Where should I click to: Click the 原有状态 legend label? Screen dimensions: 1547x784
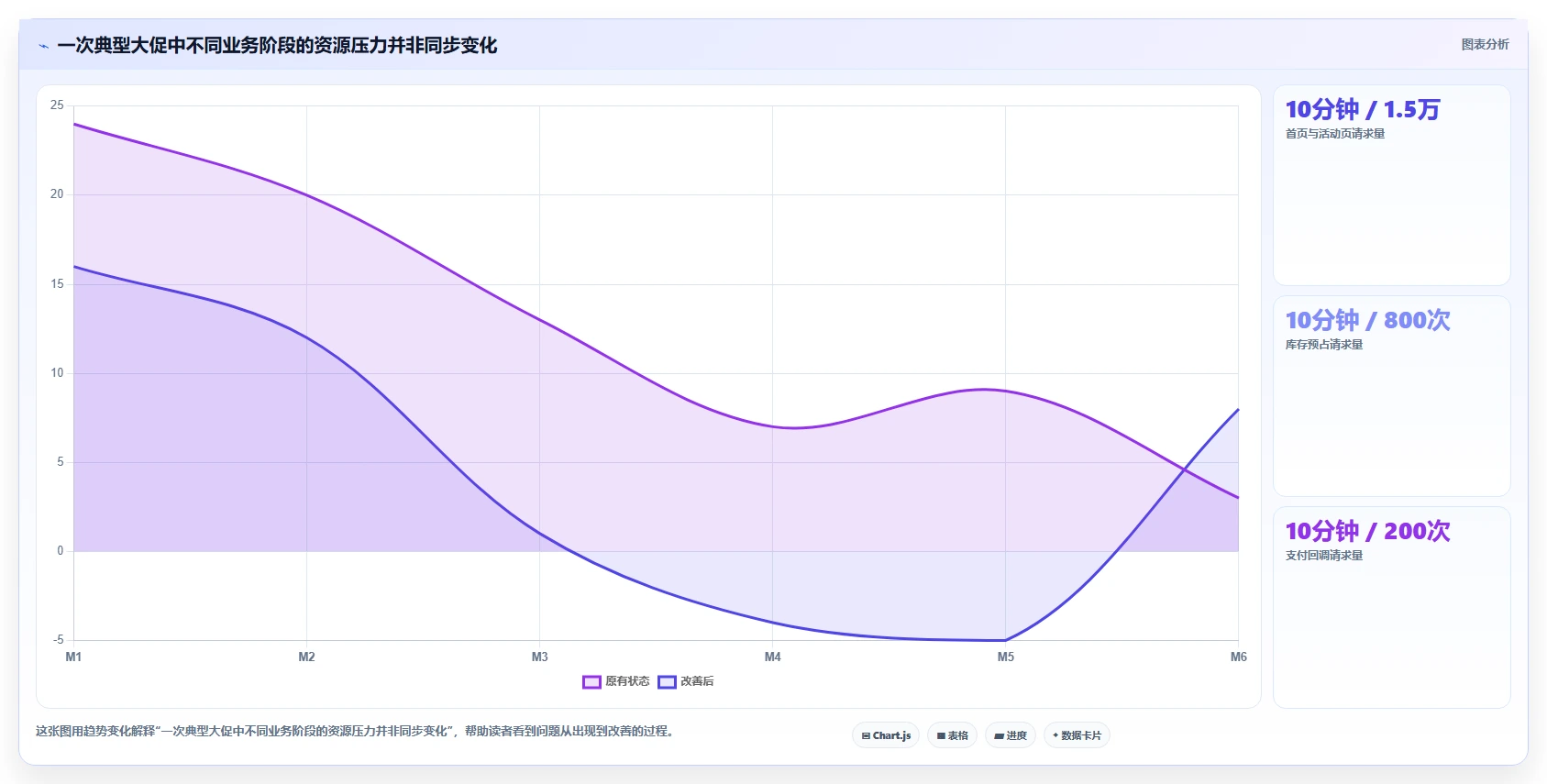627,681
